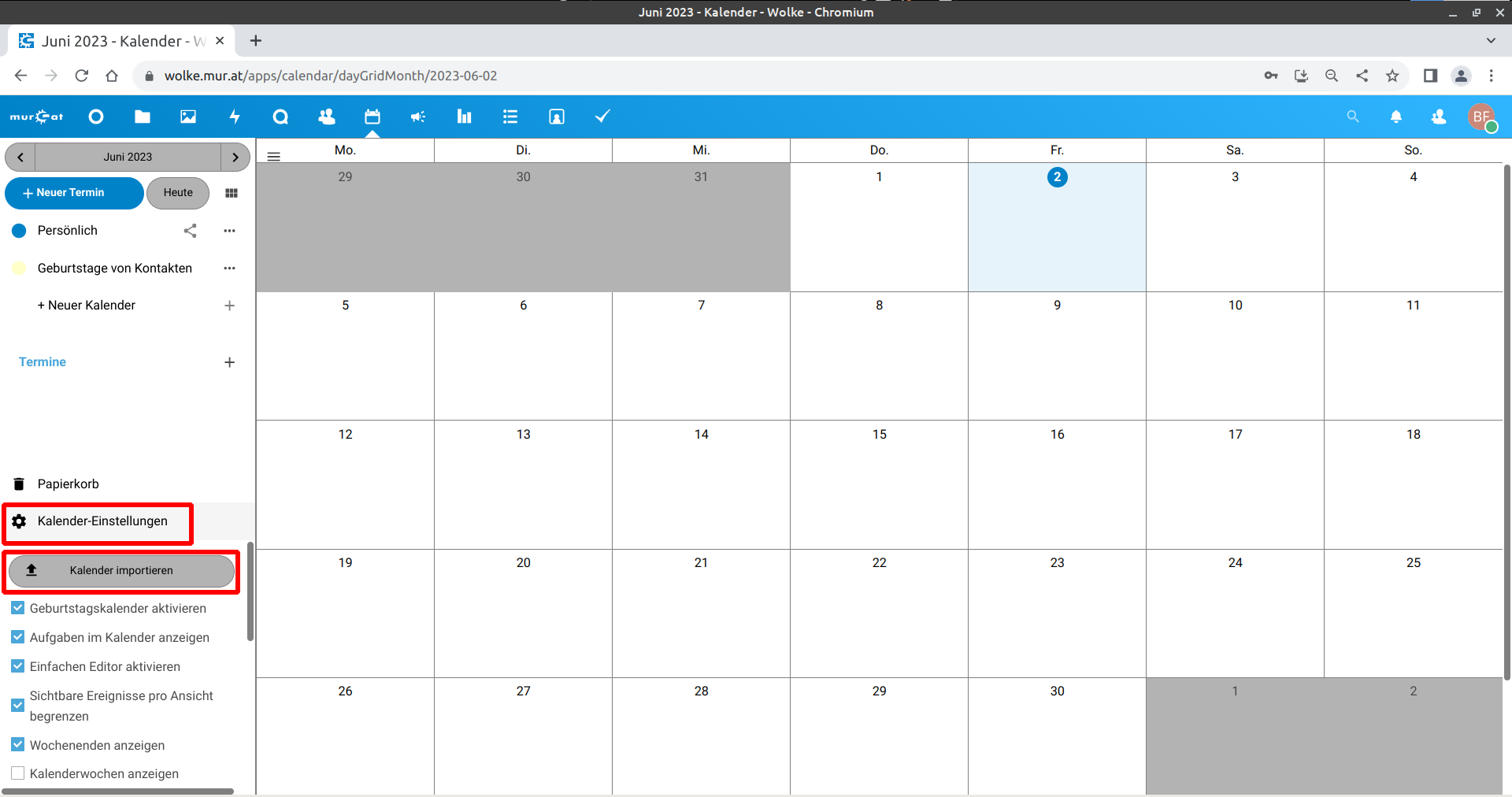Open the Announcements megaphone icon
The height and width of the screenshot is (797, 1512).
coord(418,117)
